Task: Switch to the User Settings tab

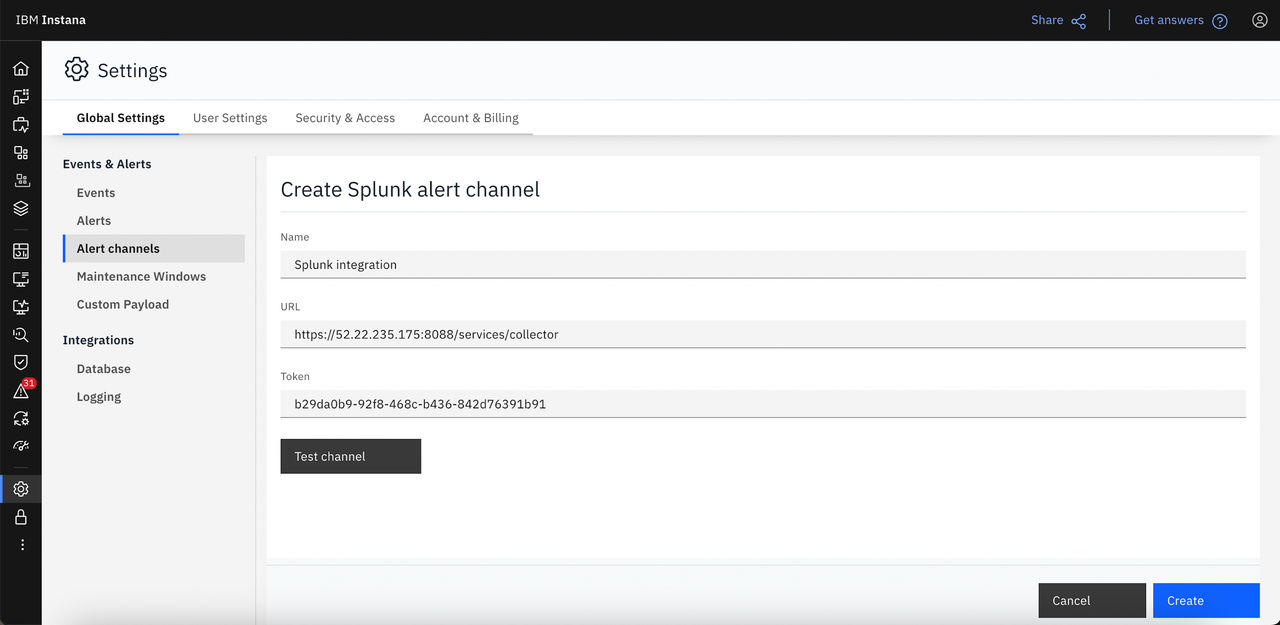Action: coord(230,118)
